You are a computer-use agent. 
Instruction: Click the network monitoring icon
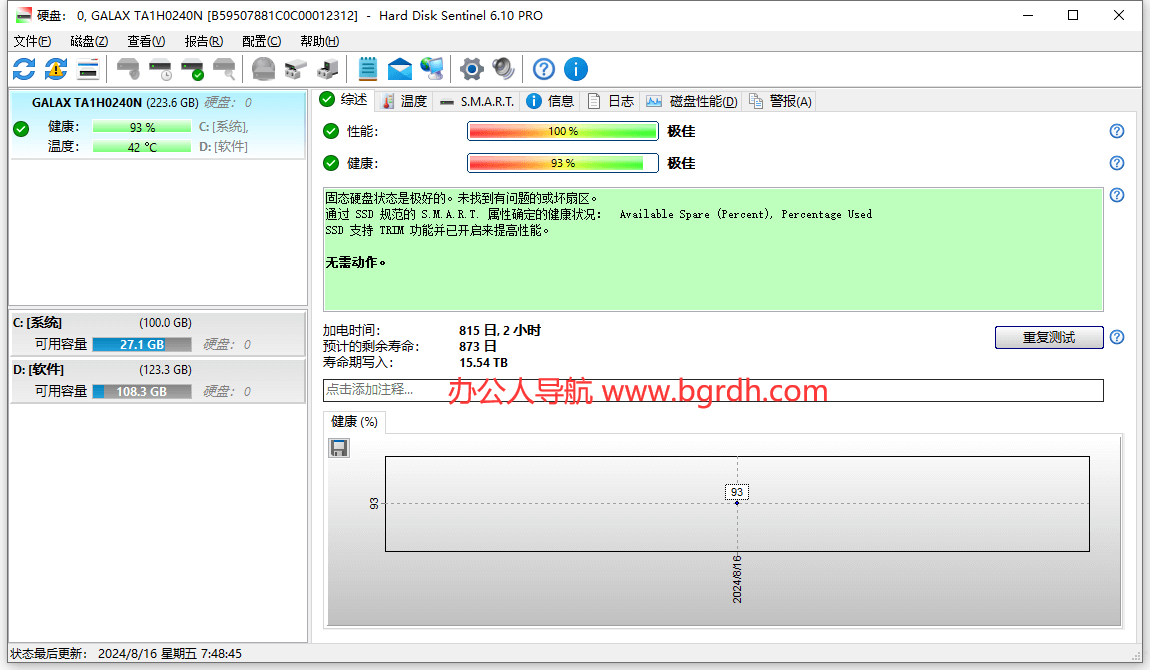click(x=432, y=69)
